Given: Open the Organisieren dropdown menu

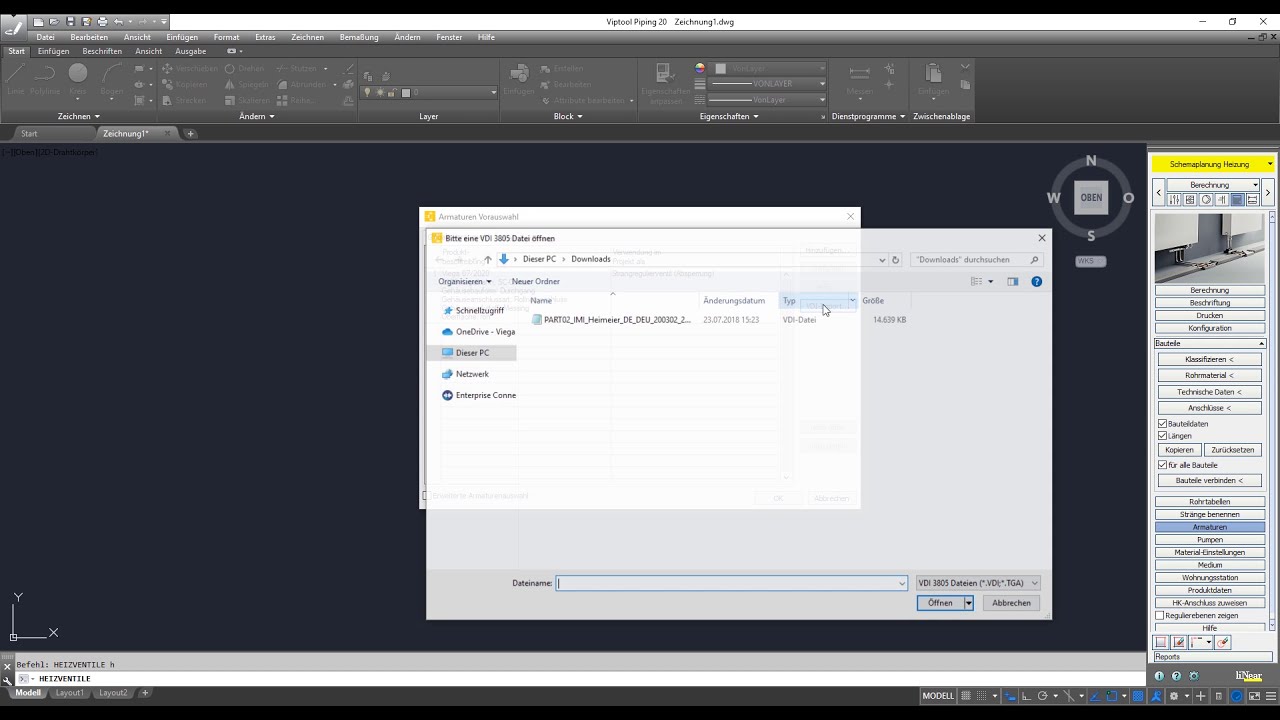Looking at the screenshot, I should (465, 282).
